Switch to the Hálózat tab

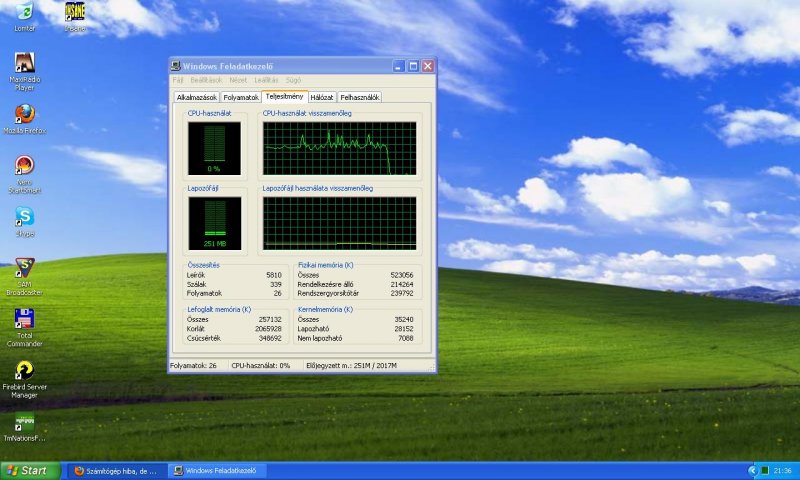tap(321, 97)
